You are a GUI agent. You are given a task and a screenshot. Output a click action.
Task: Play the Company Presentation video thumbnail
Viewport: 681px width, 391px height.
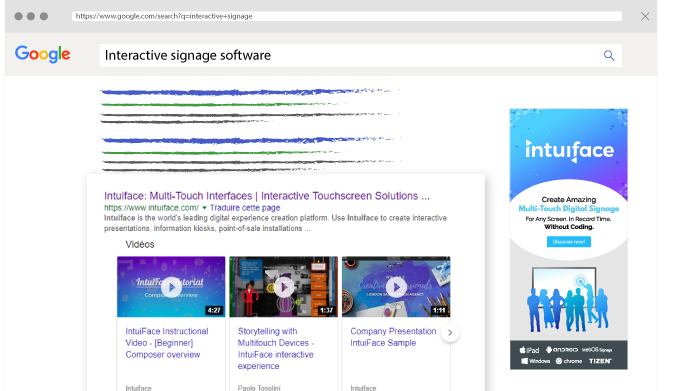(x=396, y=287)
